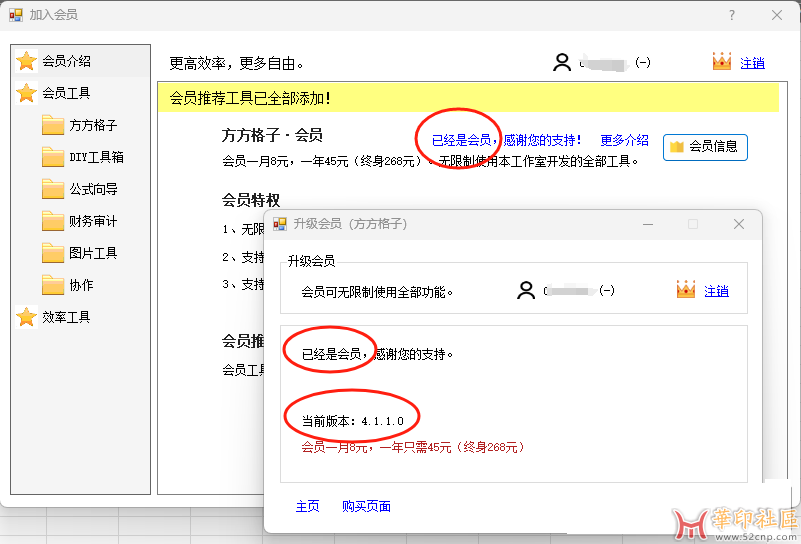This screenshot has width=801, height=544.
Task: Click the 已经是会员,感谢您的支持! blue text
Action: click(506, 140)
